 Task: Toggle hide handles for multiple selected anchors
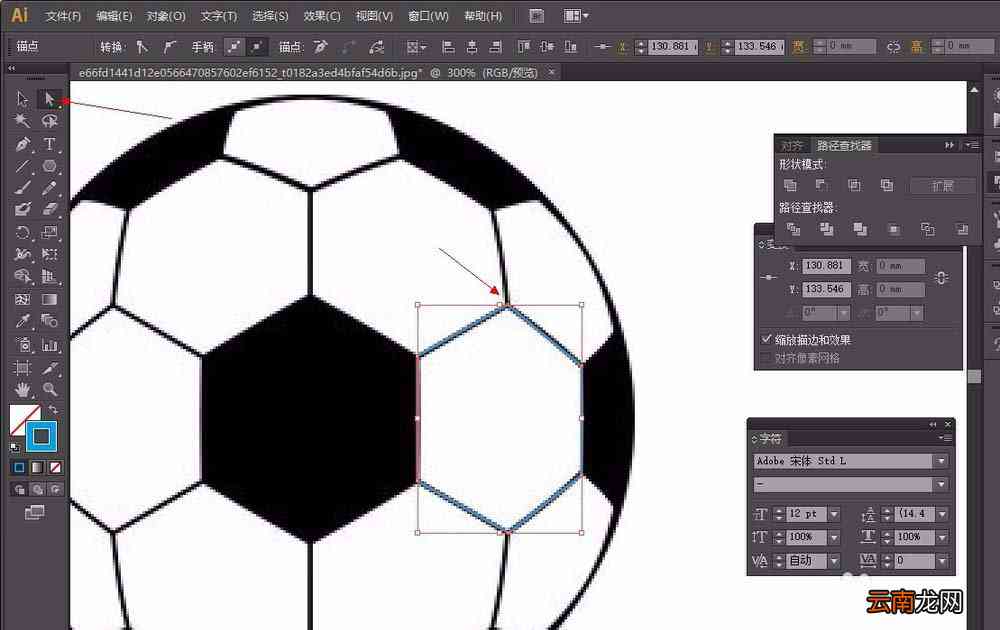256,47
